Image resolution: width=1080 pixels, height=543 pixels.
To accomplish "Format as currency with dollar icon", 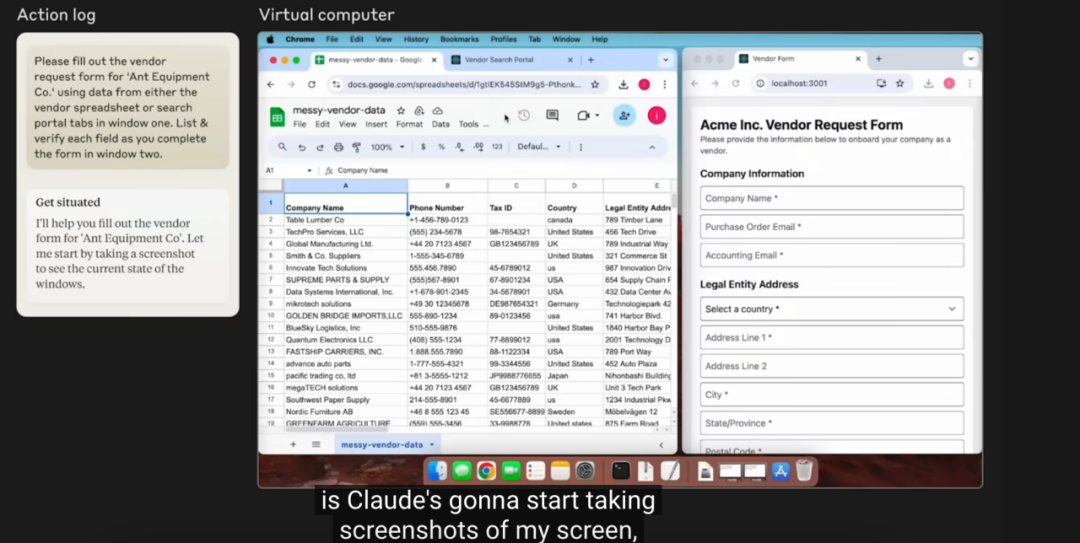I will coord(423,147).
